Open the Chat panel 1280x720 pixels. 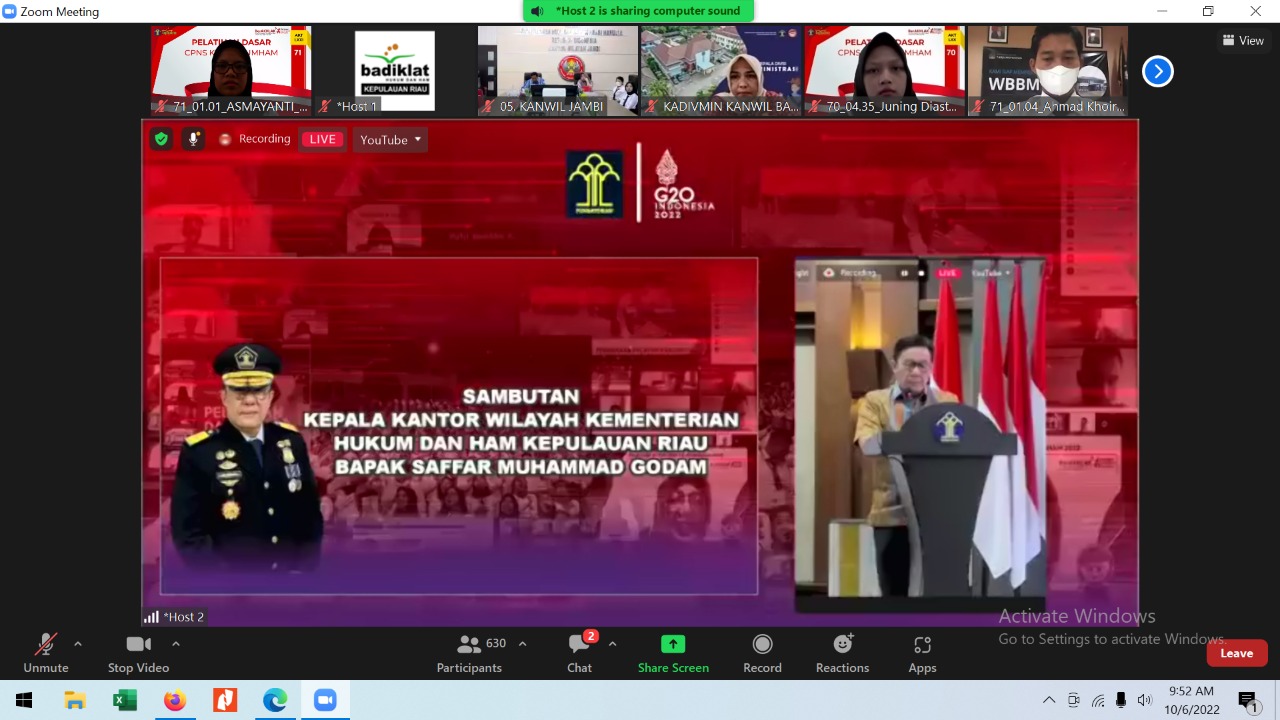click(x=580, y=653)
